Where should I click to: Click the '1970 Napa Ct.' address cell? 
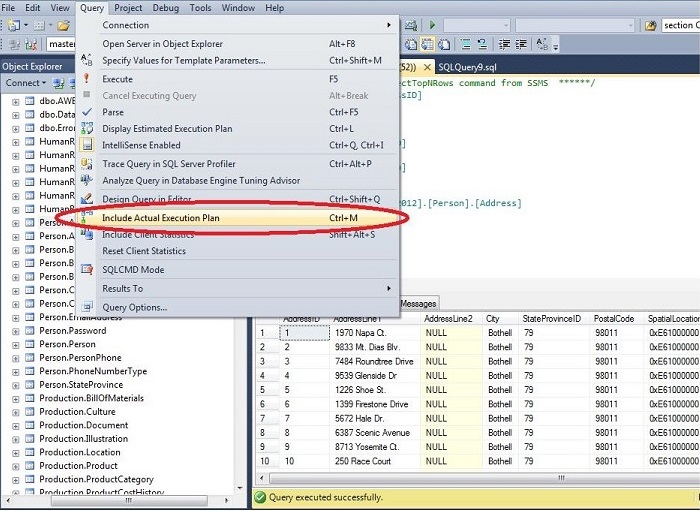[x=375, y=333]
